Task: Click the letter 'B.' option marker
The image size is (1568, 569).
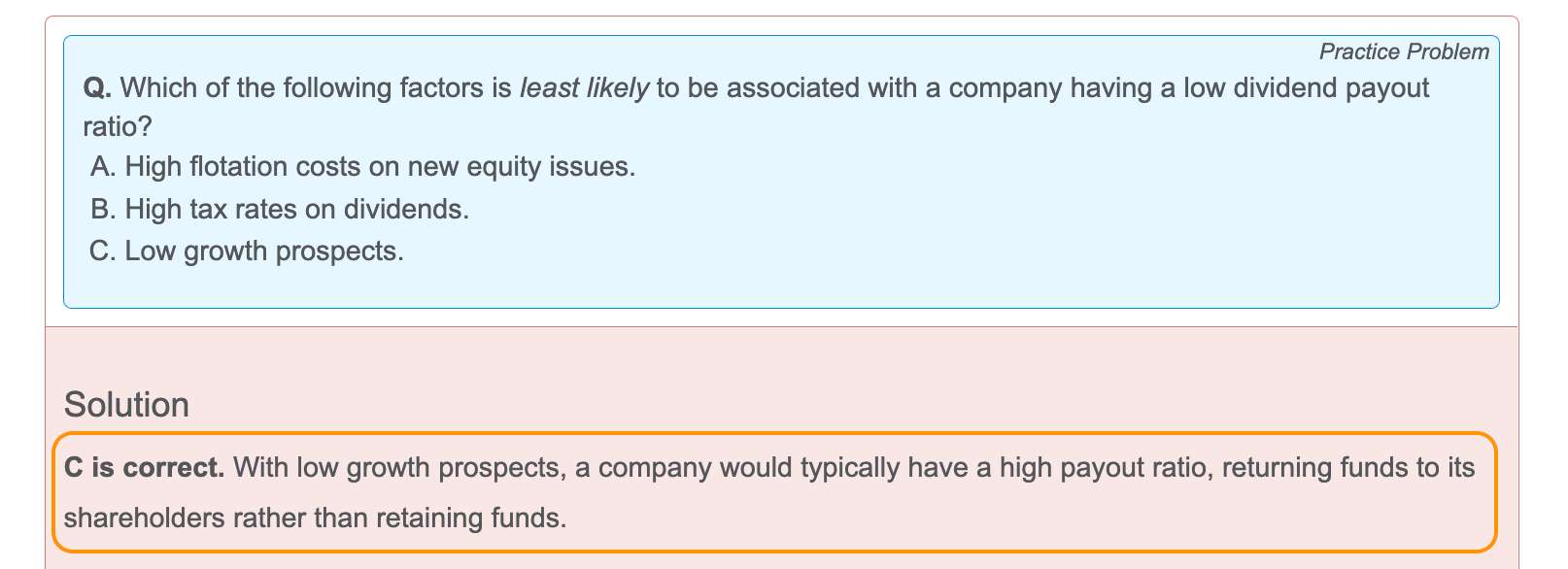Action: click(103, 209)
